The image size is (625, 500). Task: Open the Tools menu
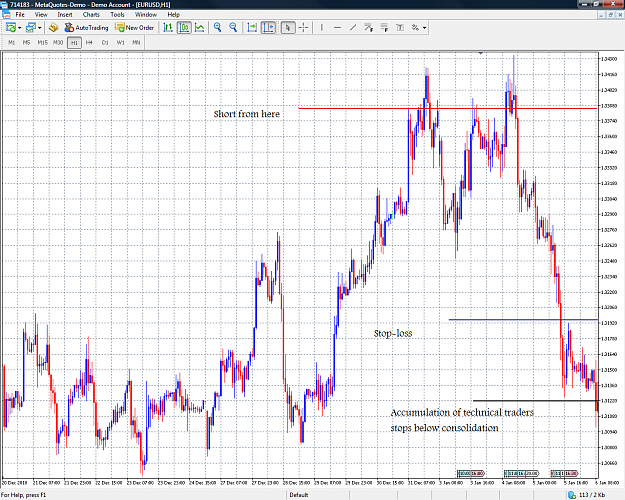click(117, 14)
